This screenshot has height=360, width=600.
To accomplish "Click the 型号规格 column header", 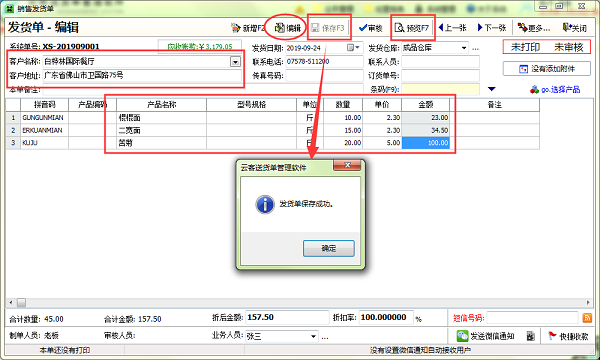I will click(x=251, y=104).
